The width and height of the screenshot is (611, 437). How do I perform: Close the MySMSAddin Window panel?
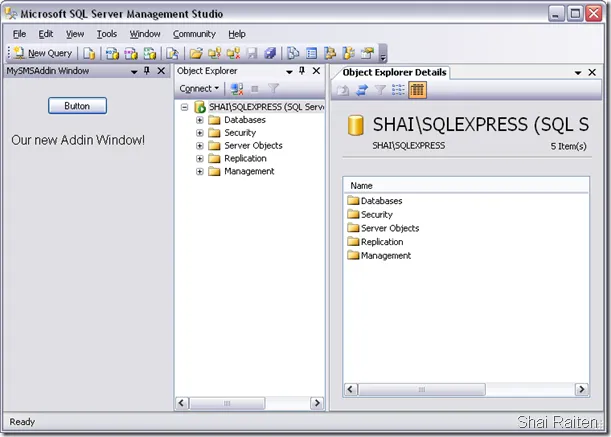(x=161, y=71)
